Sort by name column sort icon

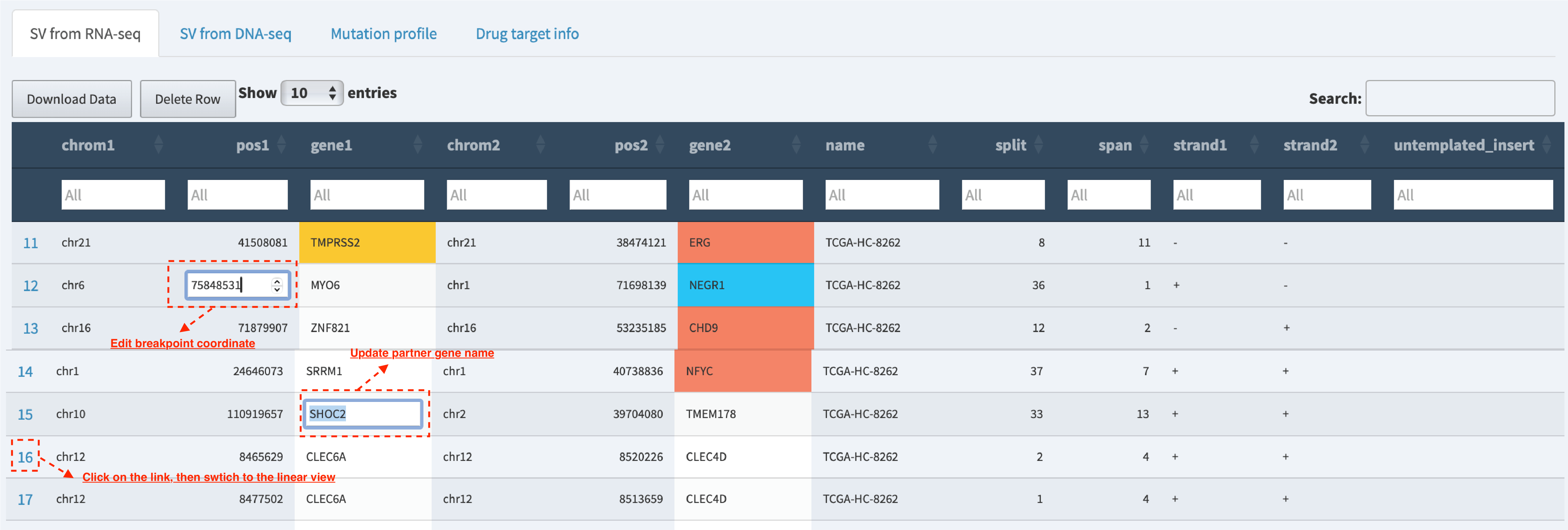tap(933, 145)
